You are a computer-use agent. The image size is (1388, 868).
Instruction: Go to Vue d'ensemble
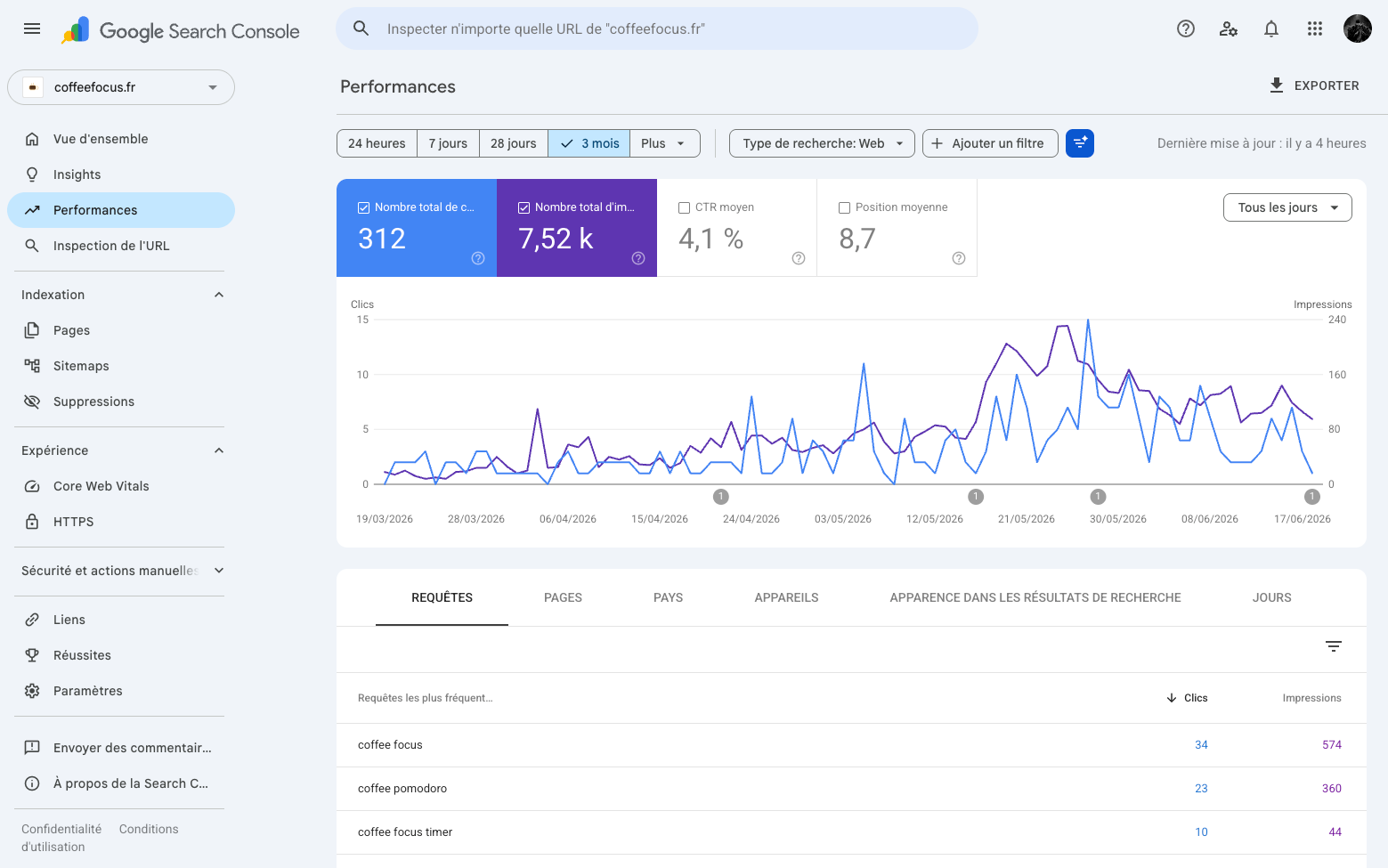[x=121, y=139]
